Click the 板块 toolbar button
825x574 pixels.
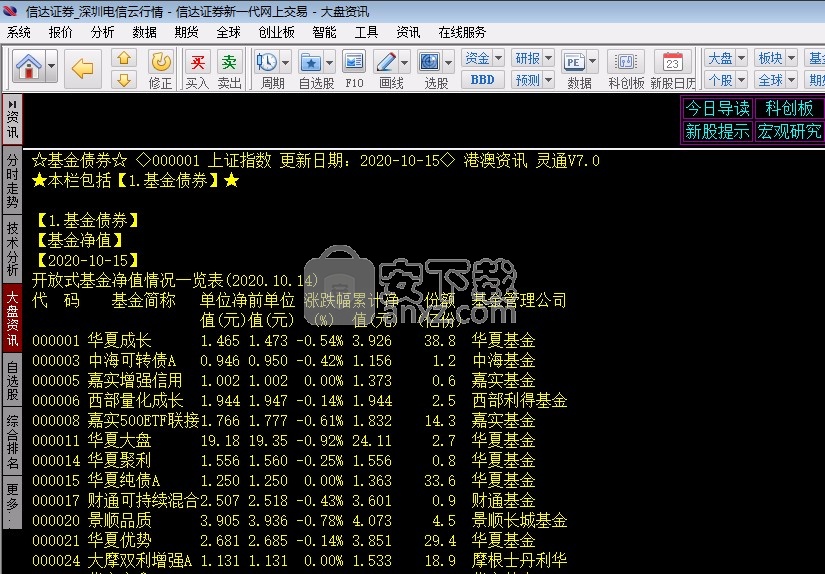[770, 58]
